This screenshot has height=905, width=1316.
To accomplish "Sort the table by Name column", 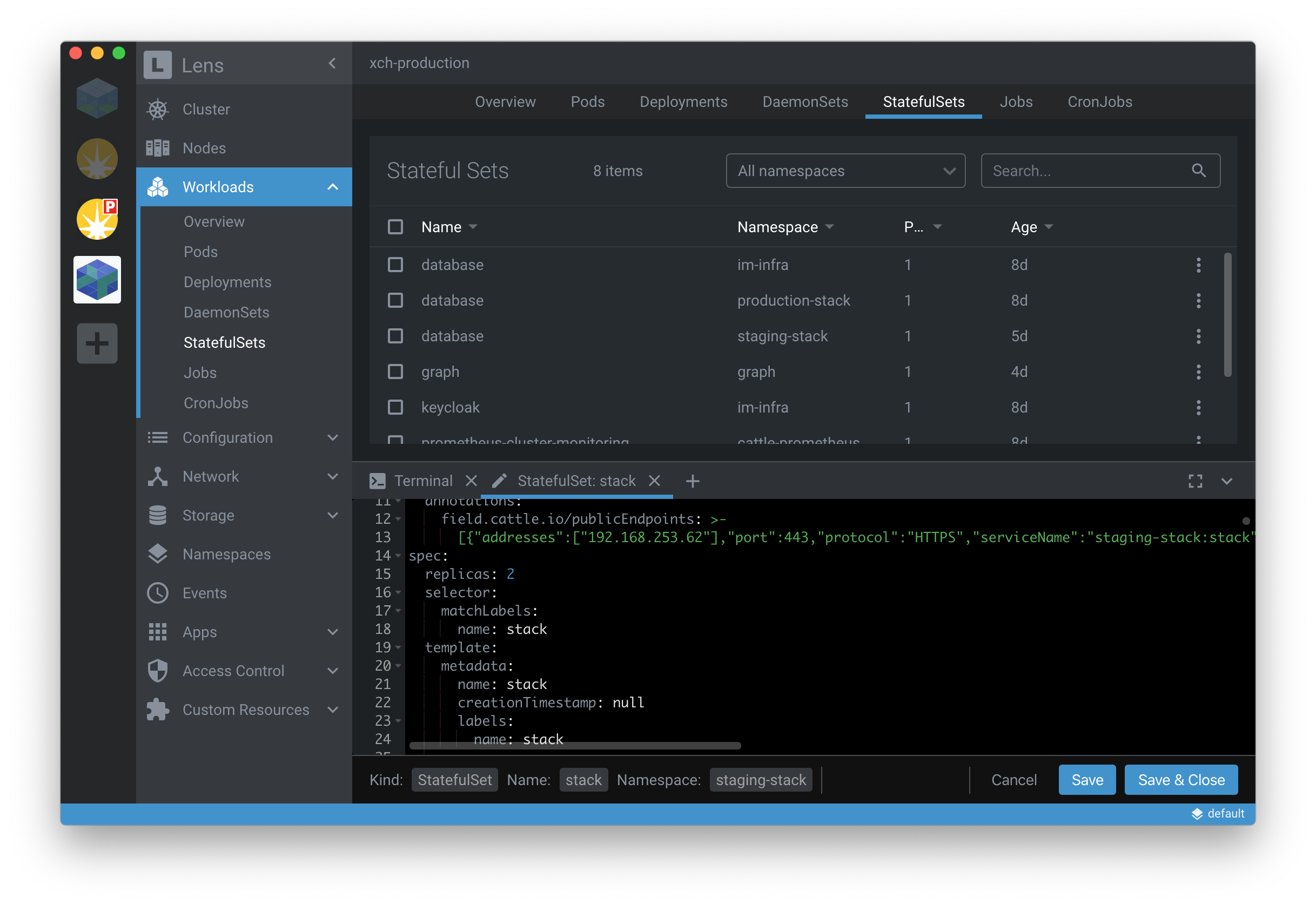I will click(449, 227).
